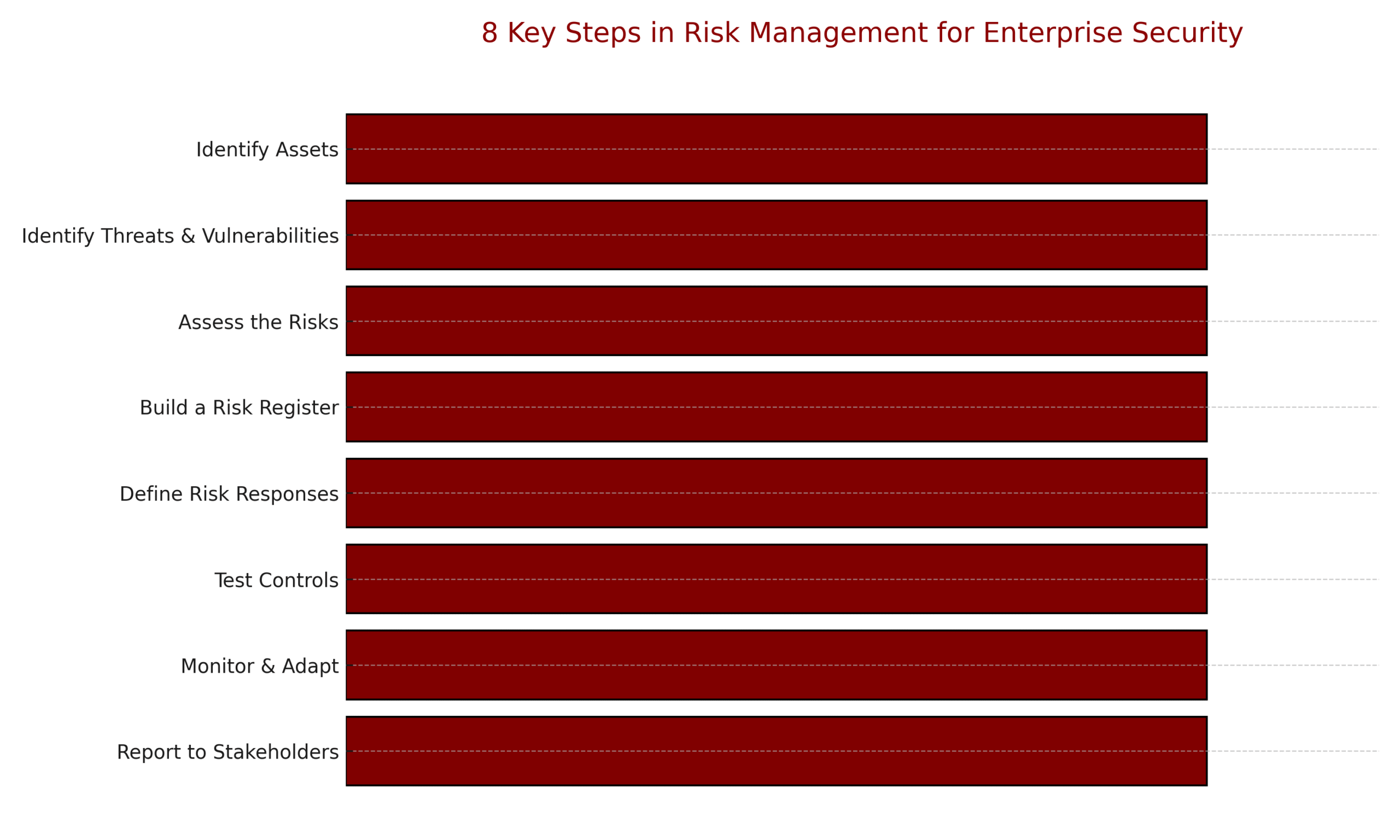Click the chart title about Enterprise Security
Screen dimensions: 1400x840
pyautogui.click(x=862, y=33)
